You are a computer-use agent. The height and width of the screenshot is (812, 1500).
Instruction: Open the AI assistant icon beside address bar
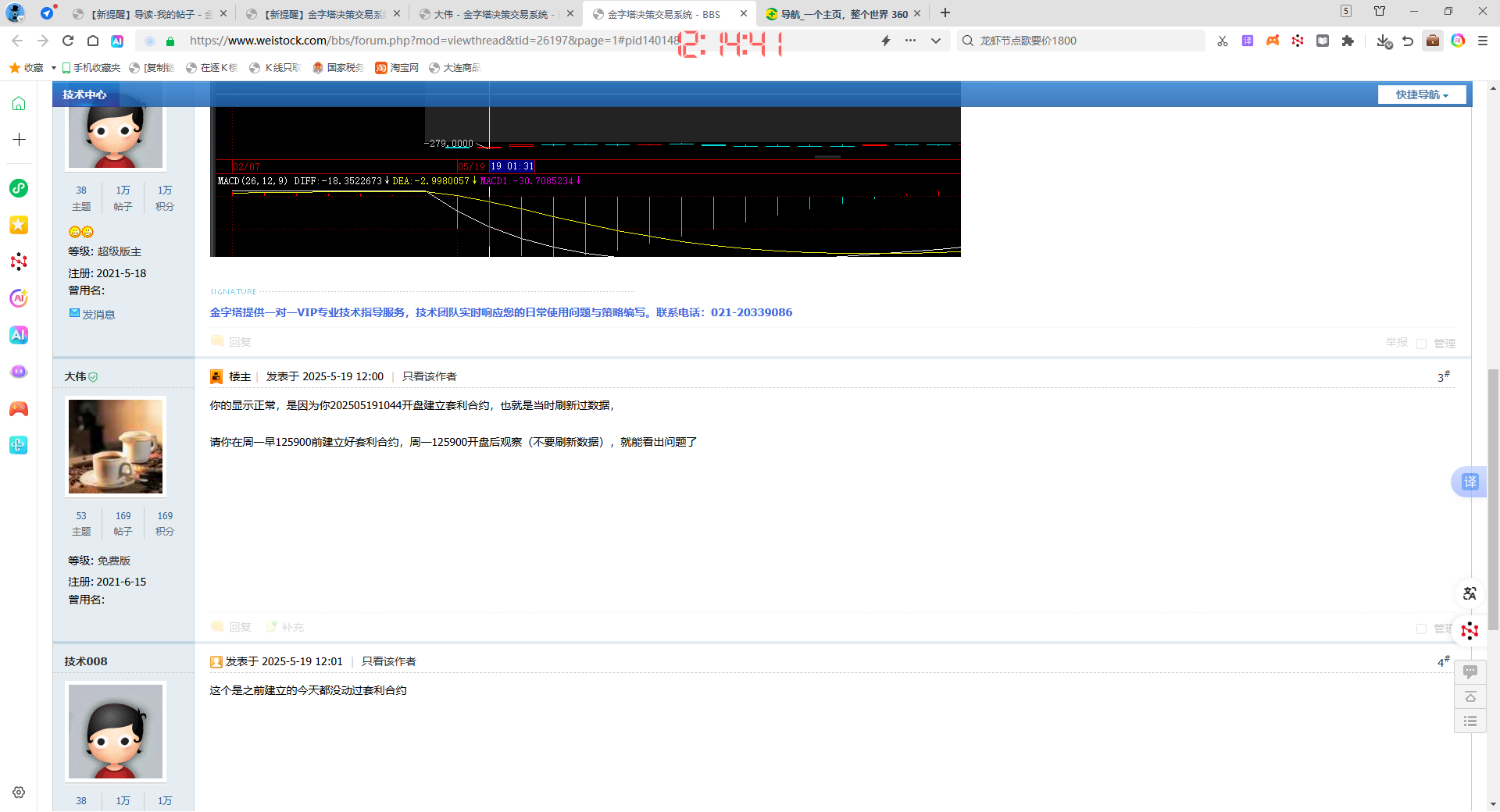click(117, 41)
